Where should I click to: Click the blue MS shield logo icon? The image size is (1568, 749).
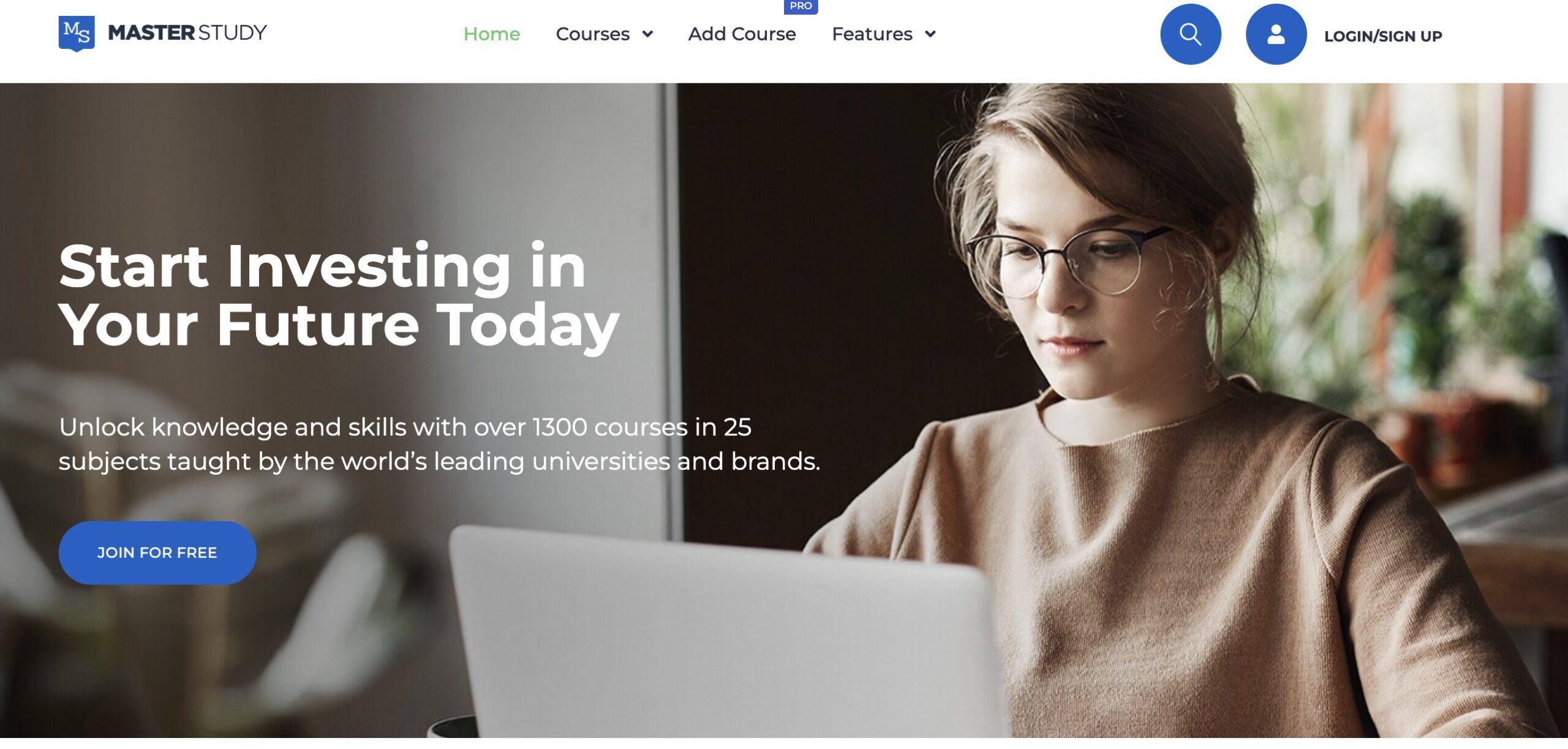77,33
